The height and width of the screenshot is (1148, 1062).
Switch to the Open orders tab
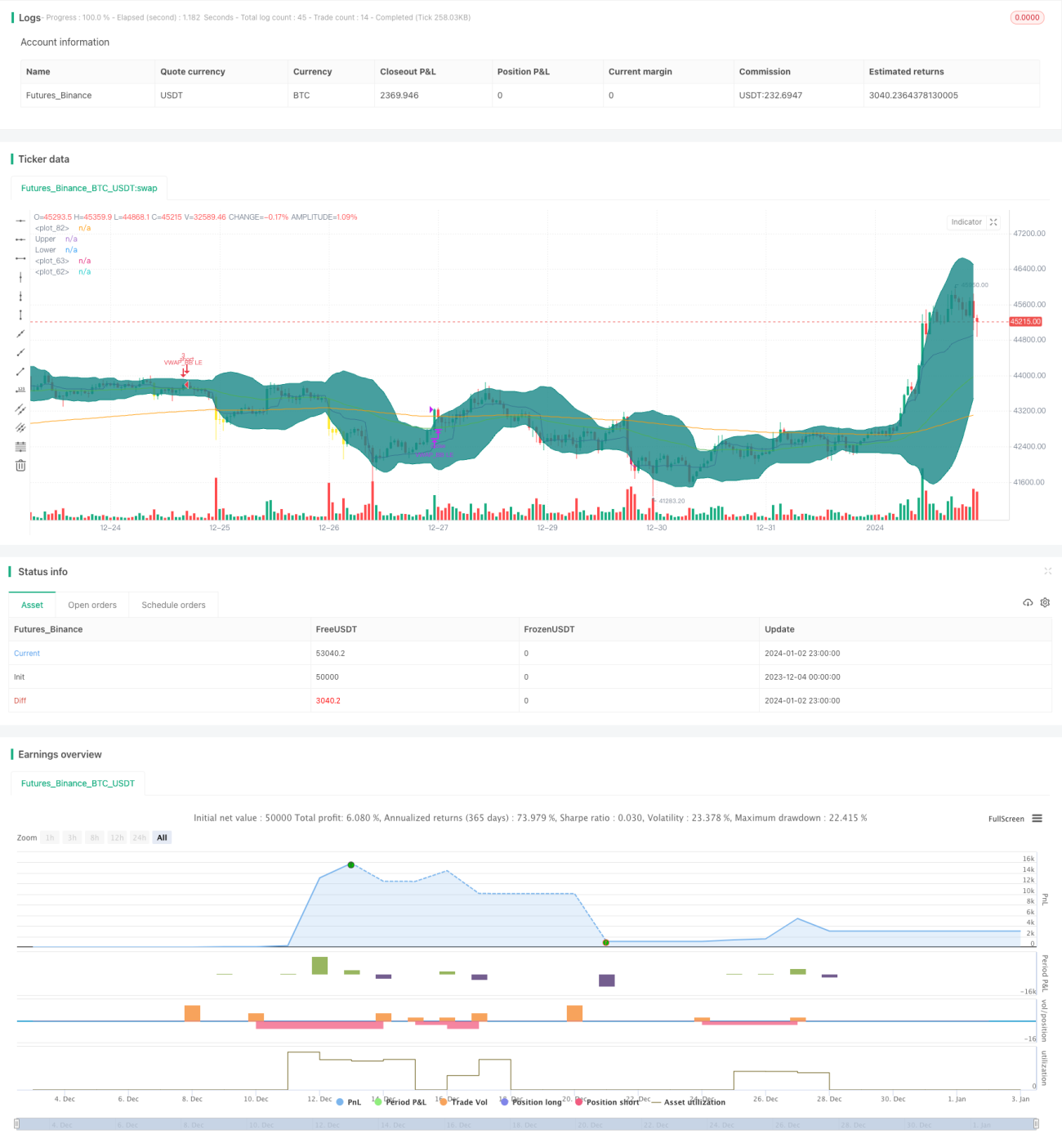(92, 605)
